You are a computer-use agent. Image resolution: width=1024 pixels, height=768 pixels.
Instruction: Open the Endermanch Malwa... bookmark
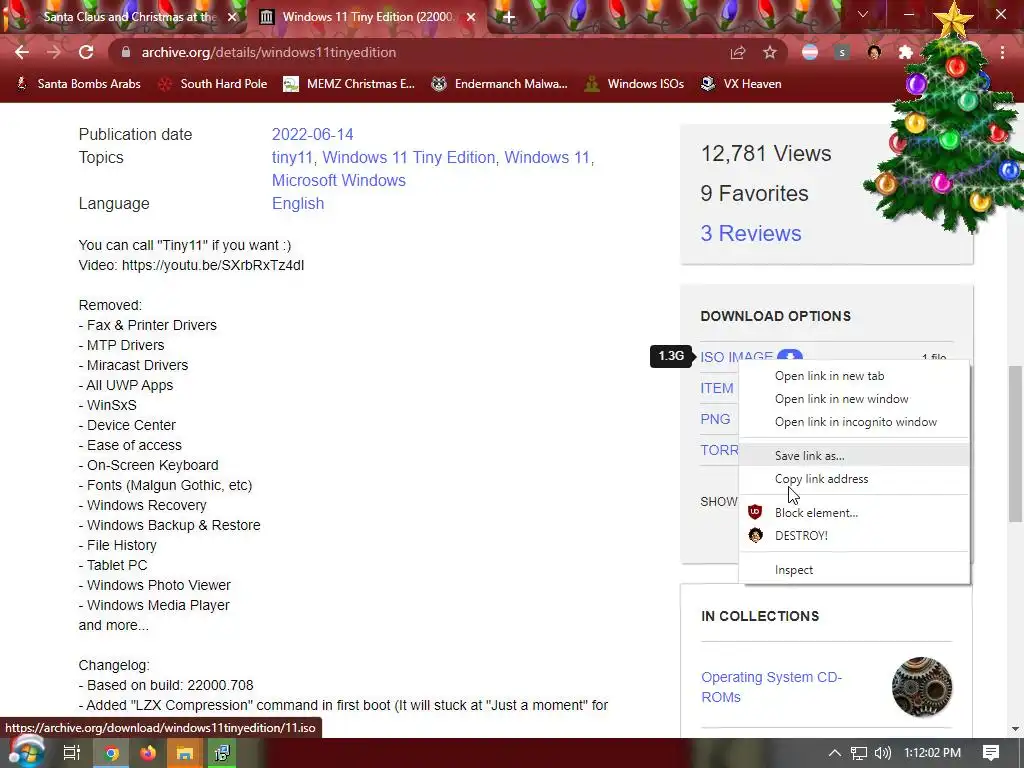(500, 84)
